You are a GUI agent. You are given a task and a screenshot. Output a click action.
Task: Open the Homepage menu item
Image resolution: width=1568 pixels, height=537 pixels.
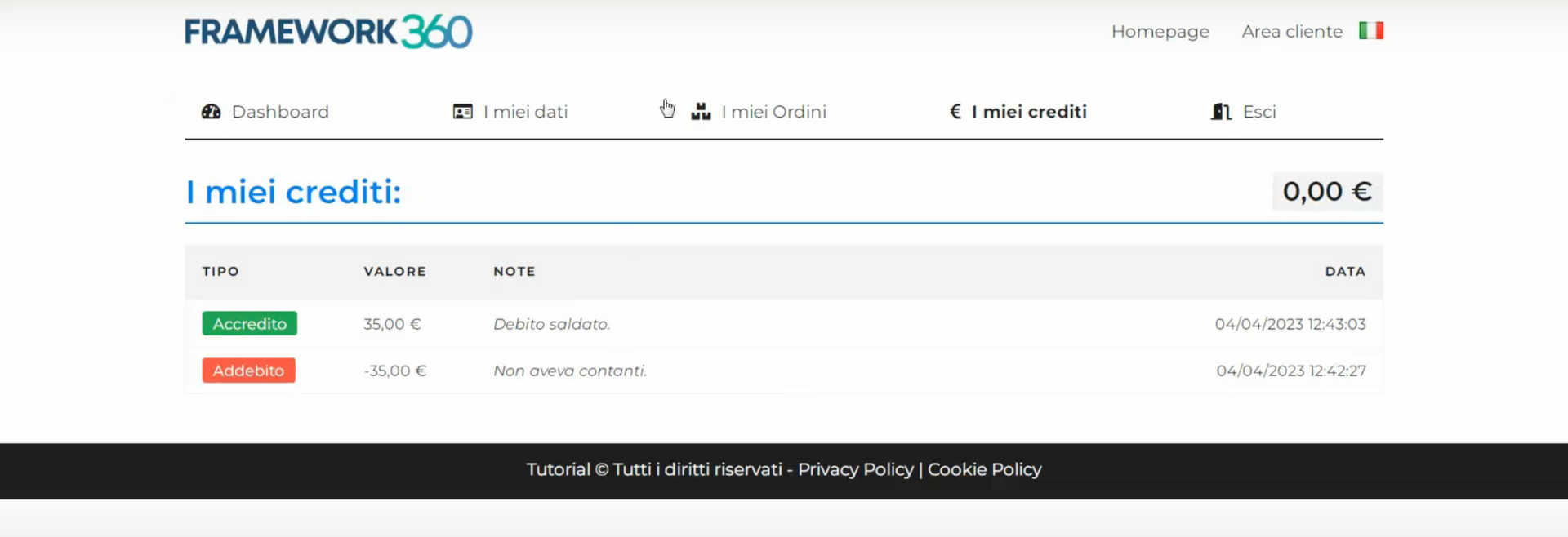[x=1160, y=31]
